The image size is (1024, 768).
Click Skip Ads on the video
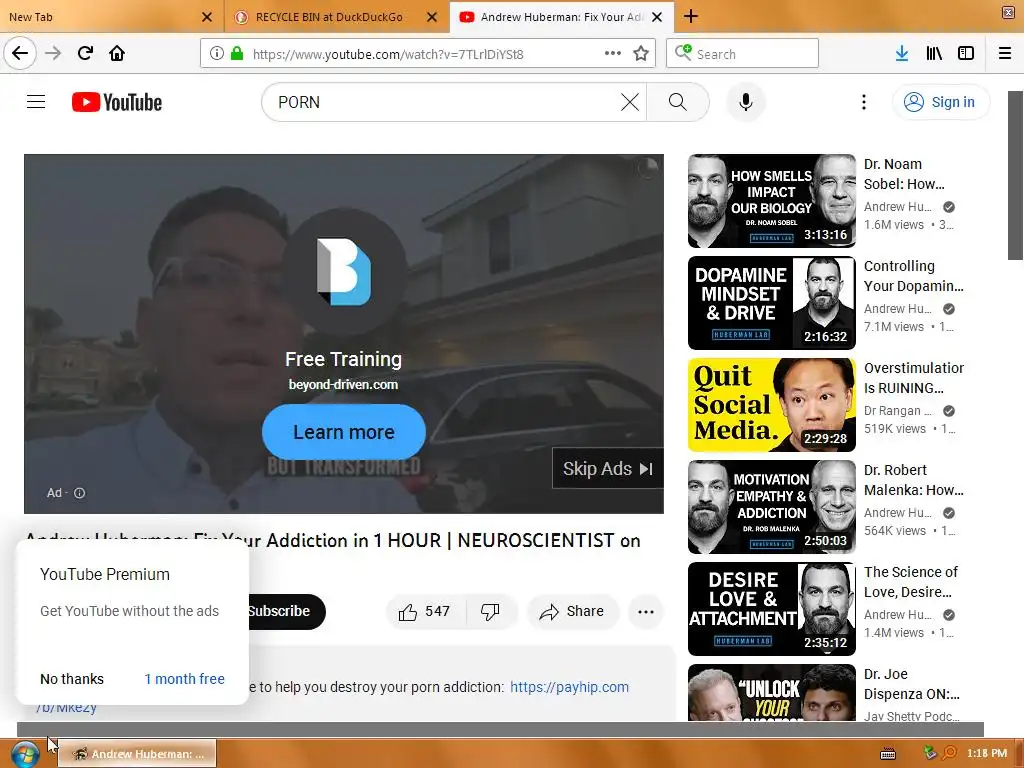click(607, 468)
